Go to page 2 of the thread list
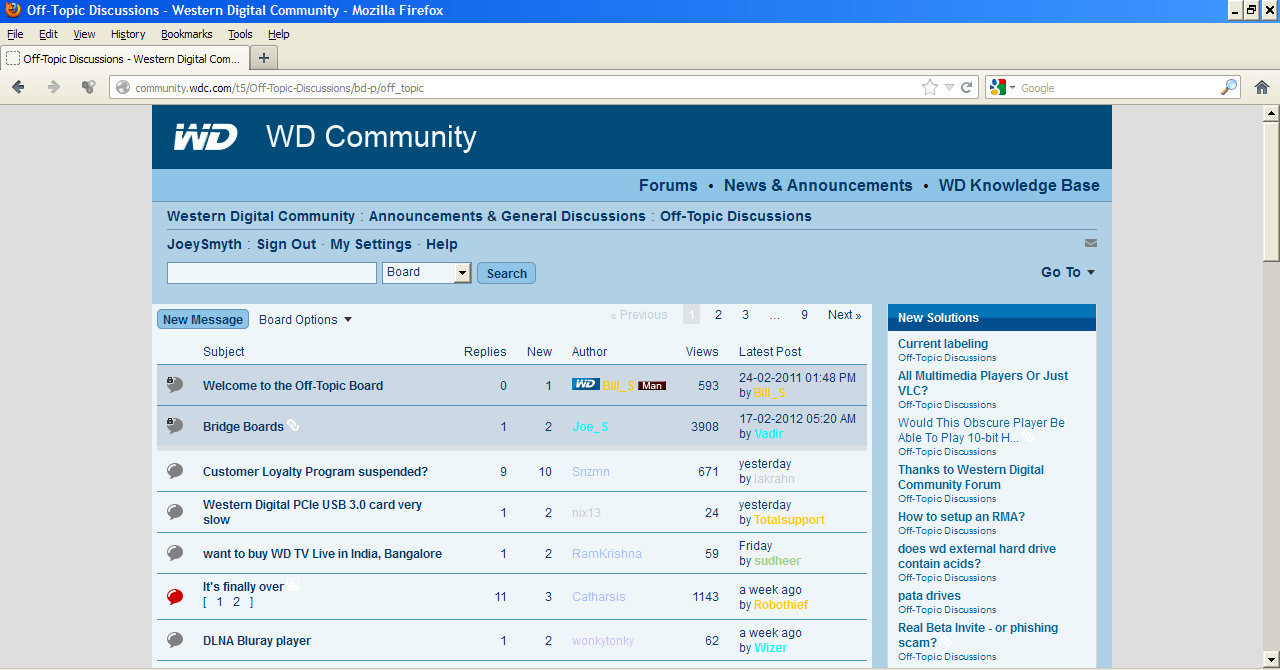 (718, 315)
